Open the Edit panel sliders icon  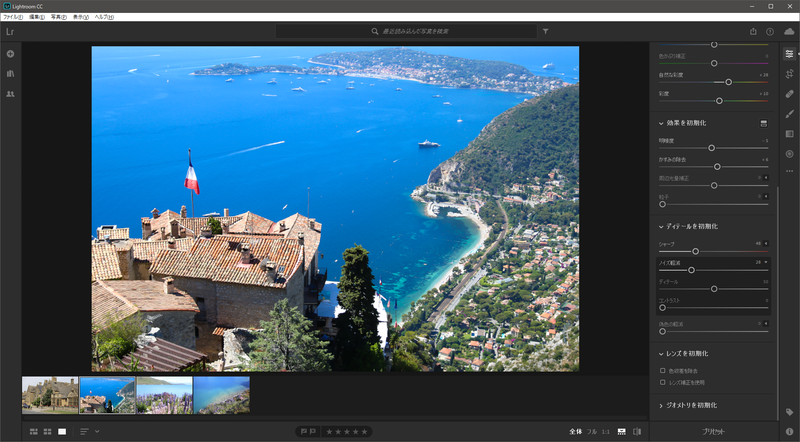point(789,54)
